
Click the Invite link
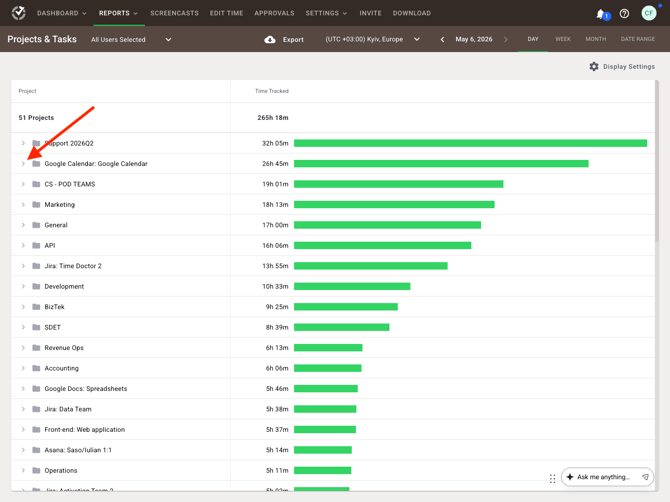pos(370,13)
